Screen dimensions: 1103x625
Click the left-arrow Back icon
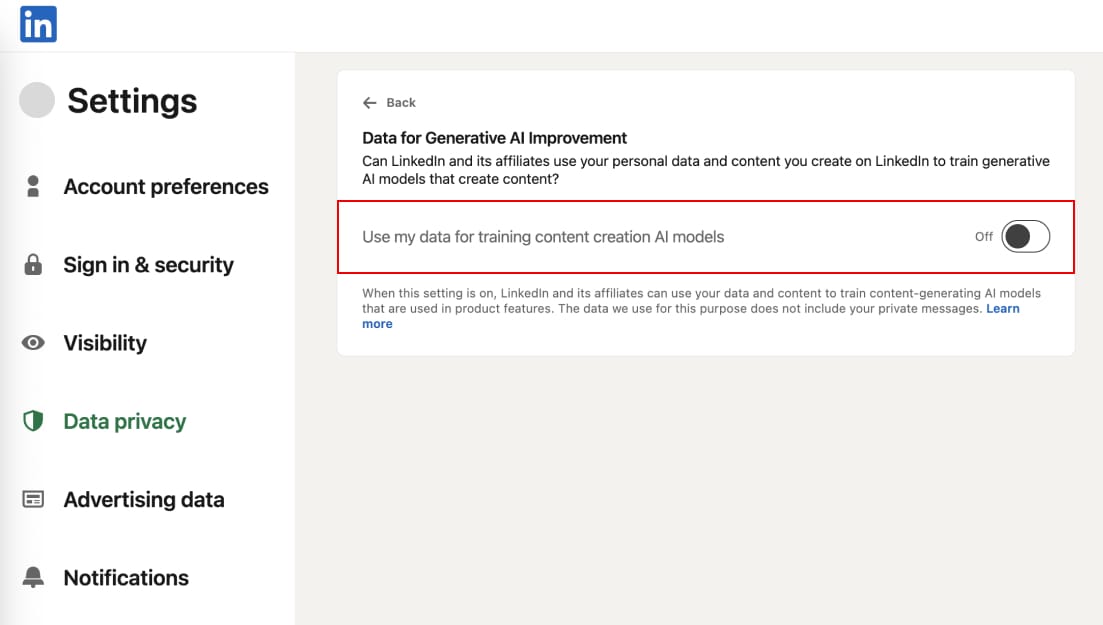coord(369,103)
